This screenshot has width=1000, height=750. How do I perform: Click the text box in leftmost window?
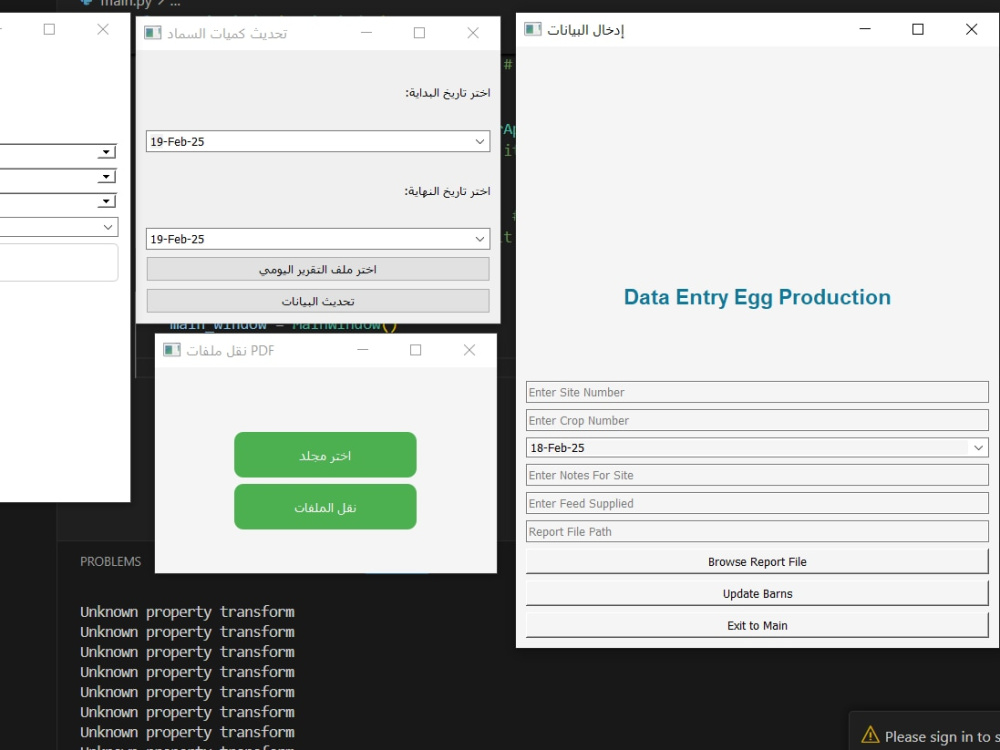tap(59, 262)
